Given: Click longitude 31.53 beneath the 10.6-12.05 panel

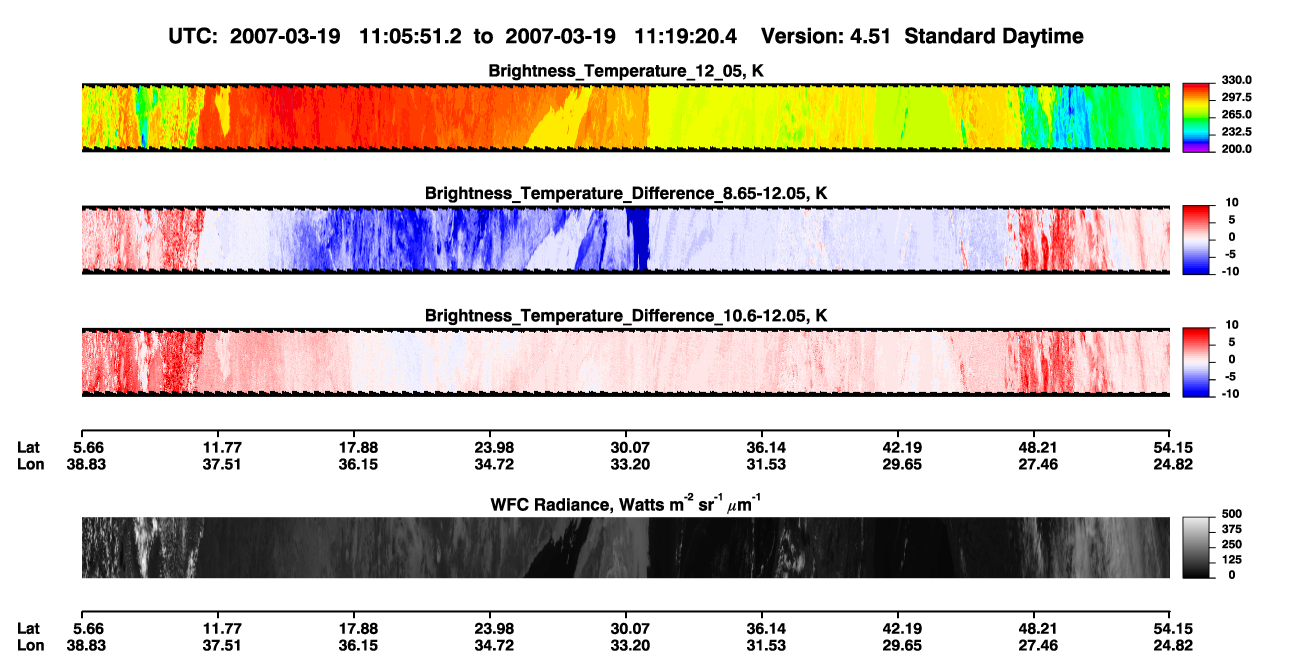Looking at the screenshot, I should coord(762,464).
